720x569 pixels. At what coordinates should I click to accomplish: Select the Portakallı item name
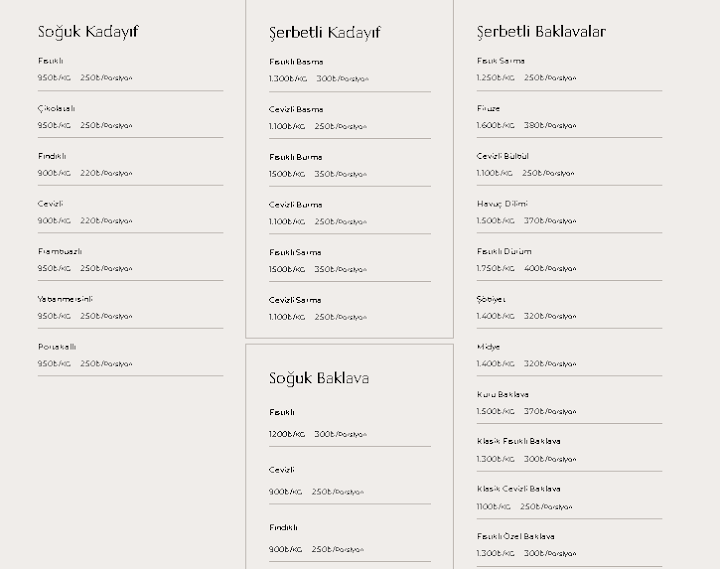[57, 347]
